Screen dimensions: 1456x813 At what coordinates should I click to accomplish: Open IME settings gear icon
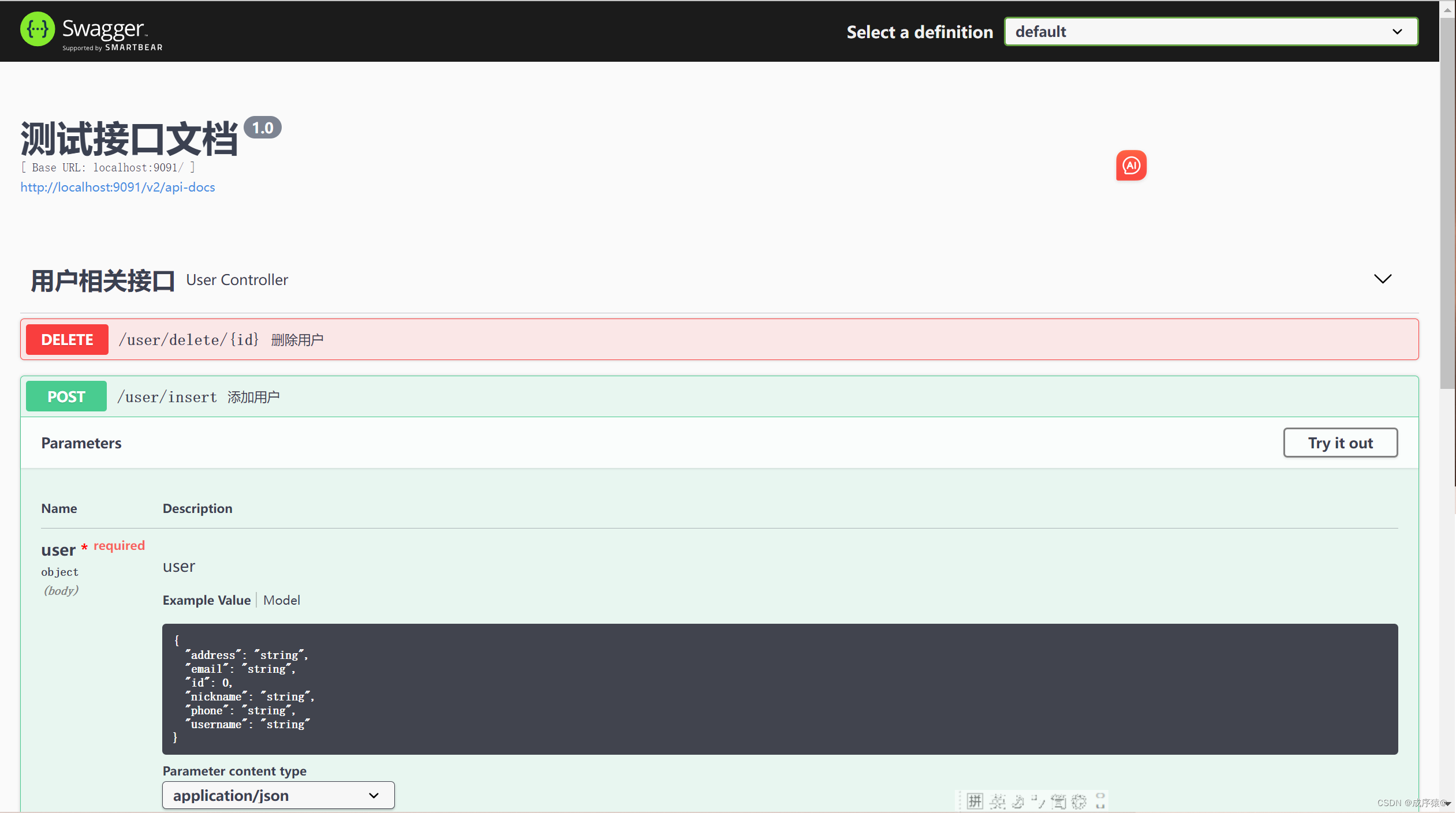pyautogui.click(x=1078, y=801)
